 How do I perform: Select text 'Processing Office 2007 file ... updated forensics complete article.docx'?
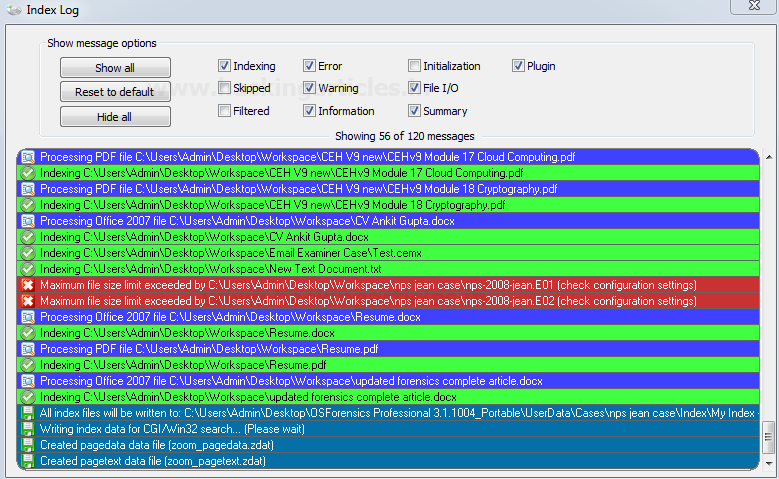tap(291, 381)
